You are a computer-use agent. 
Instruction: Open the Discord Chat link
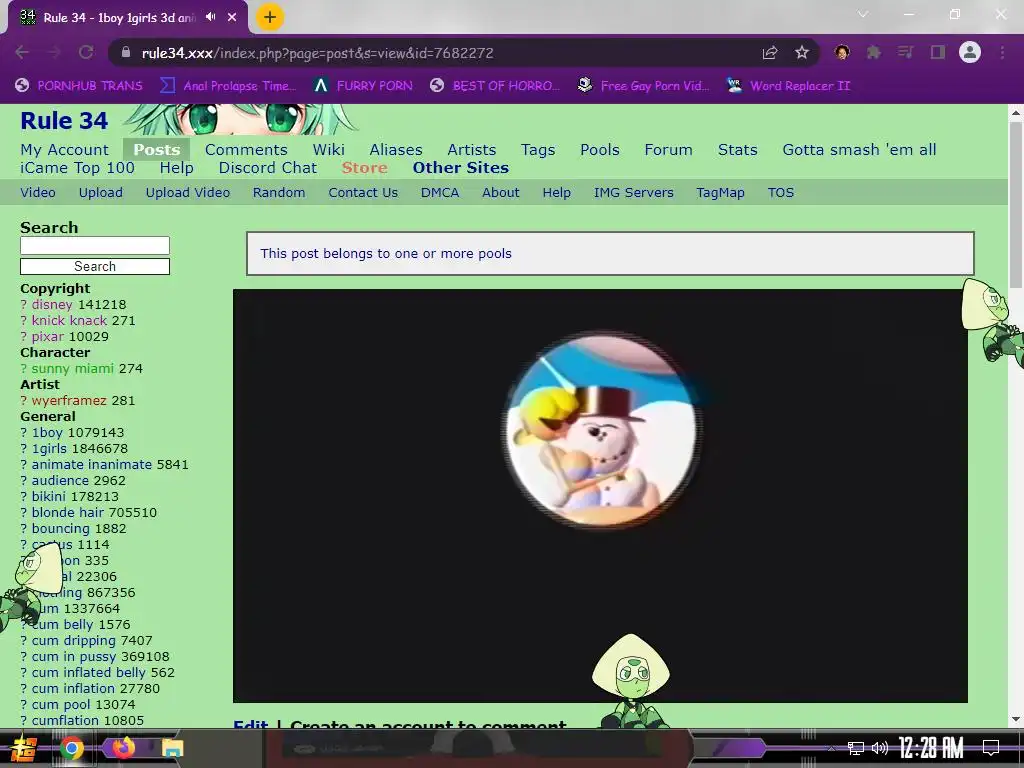268,168
